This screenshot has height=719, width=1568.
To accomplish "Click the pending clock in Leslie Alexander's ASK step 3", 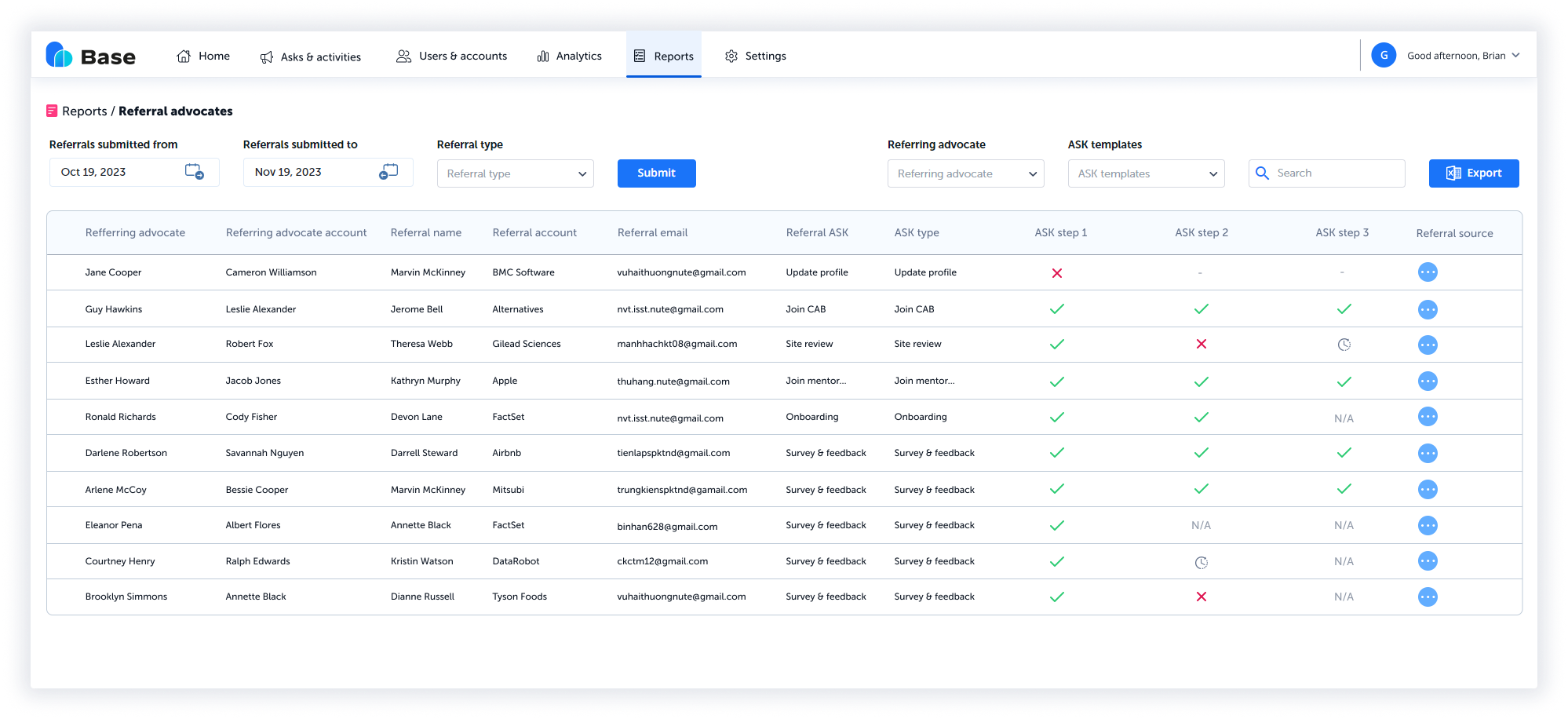I will tap(1344, 345).
